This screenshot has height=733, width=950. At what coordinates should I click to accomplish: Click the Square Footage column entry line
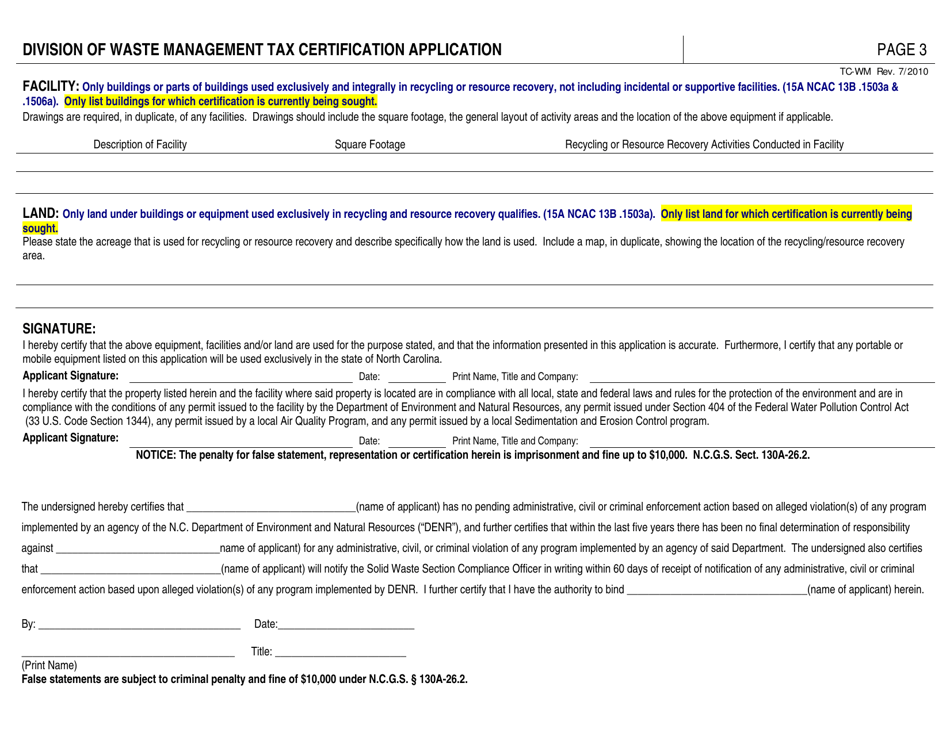pyautogui.click(x=370, y=160)
